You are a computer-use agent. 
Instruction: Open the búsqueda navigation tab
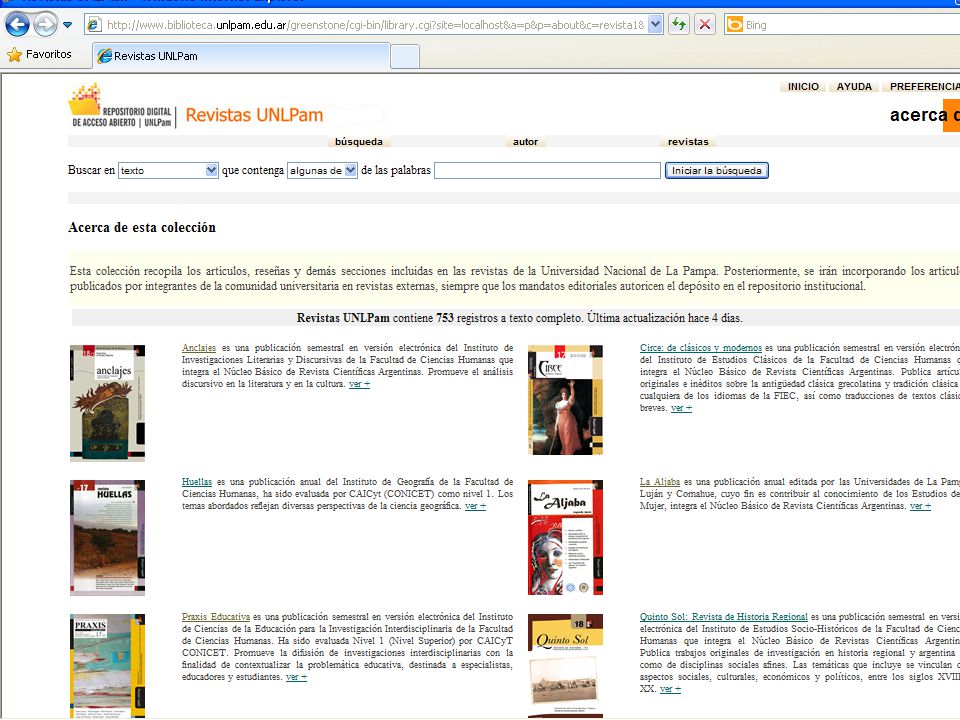[359, 141]
